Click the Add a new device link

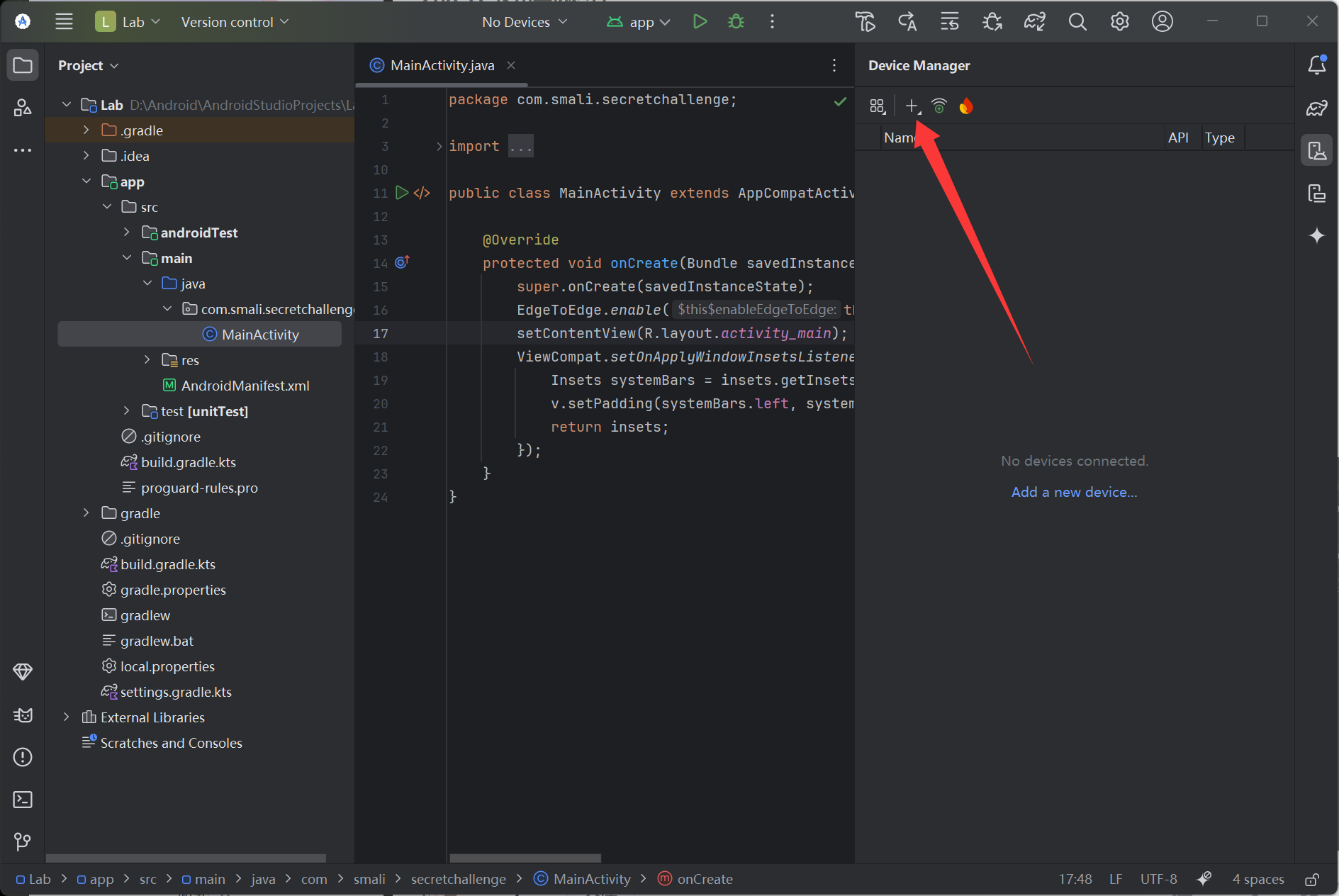coord(1074,492)
